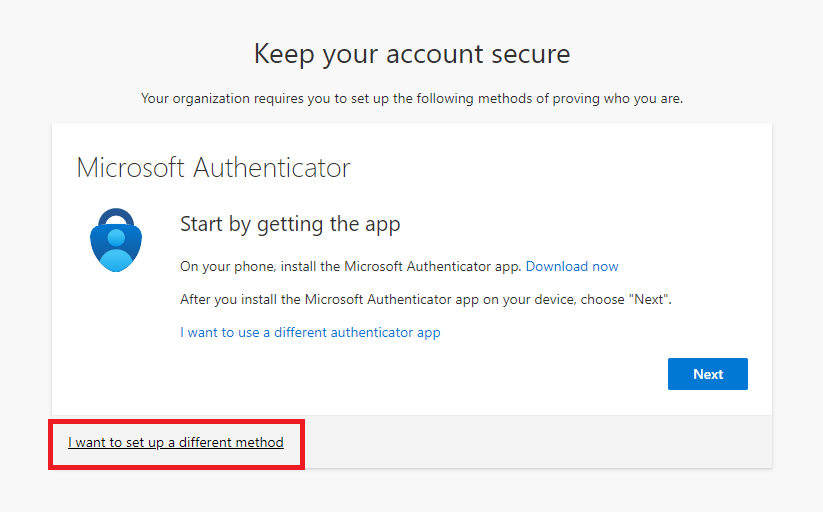Click the lock shackle atop Authenticator icon
823x512 pixels.
[x=116, y=217]
